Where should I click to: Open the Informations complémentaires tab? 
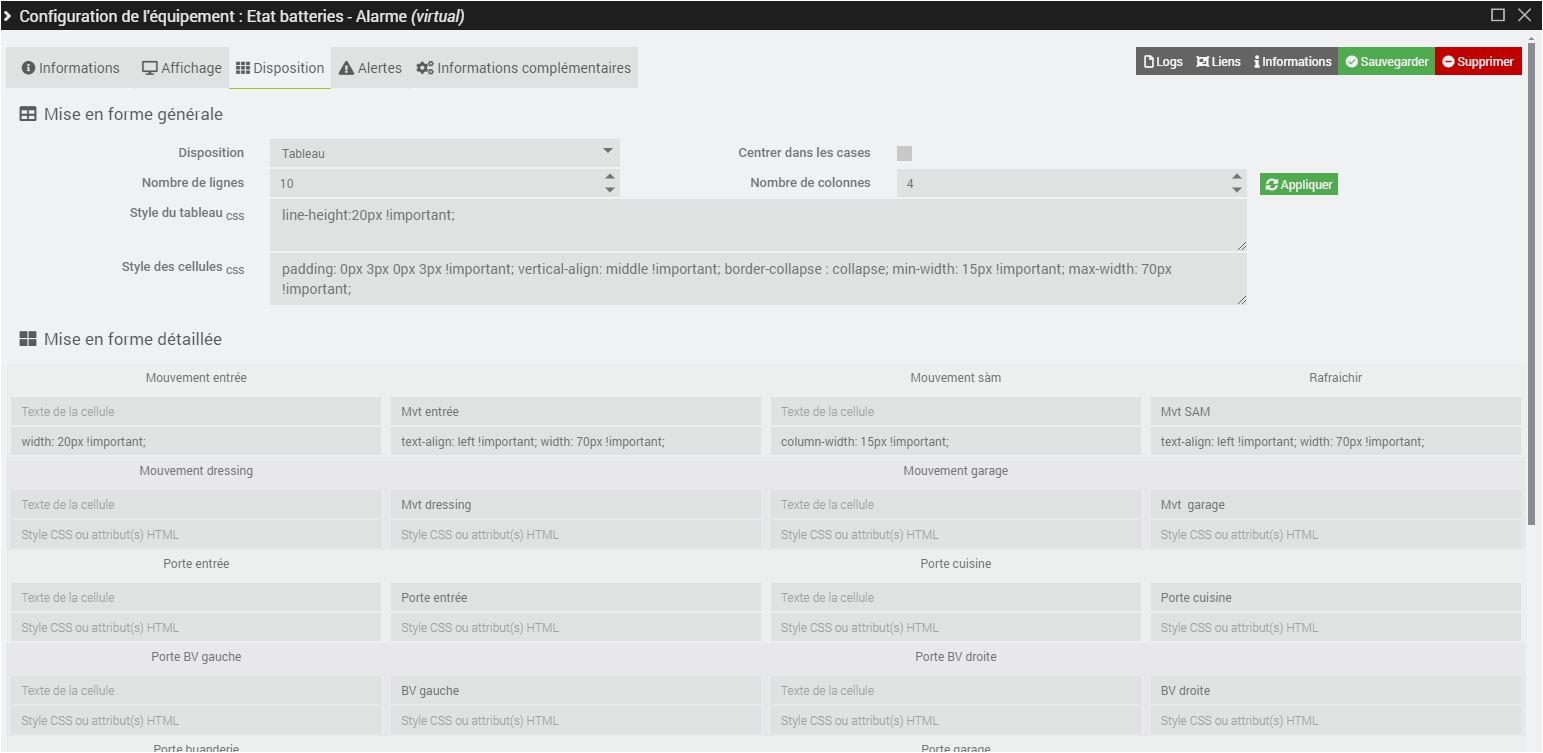pyautogui.click(x=524, y=68)
